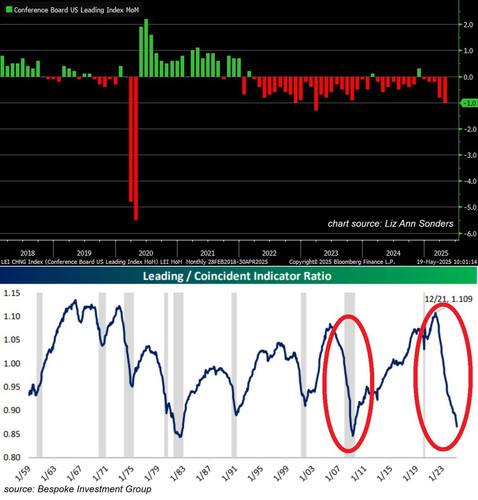Click the "1/79" x-axis date label
The height and width of the screenshot is (500, 478).
pyautogui.click(x=152, y=473)
